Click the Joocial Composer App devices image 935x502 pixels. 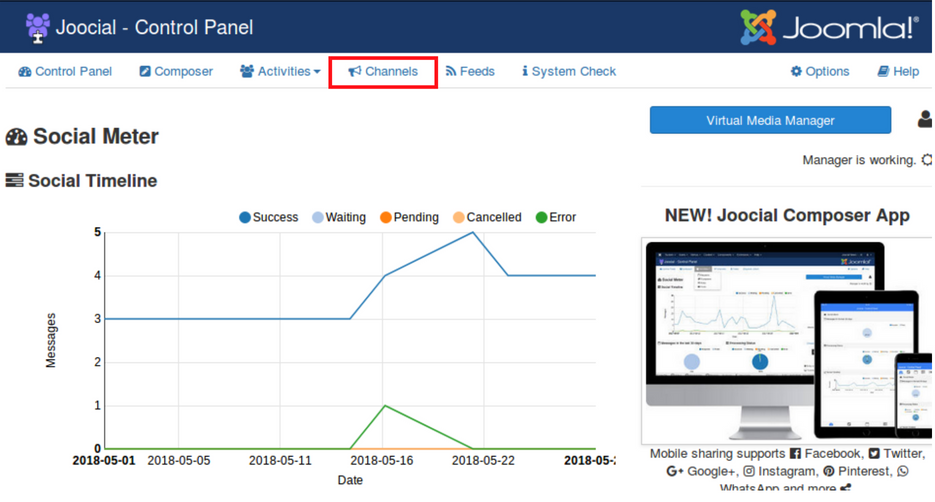pos(787,341)
